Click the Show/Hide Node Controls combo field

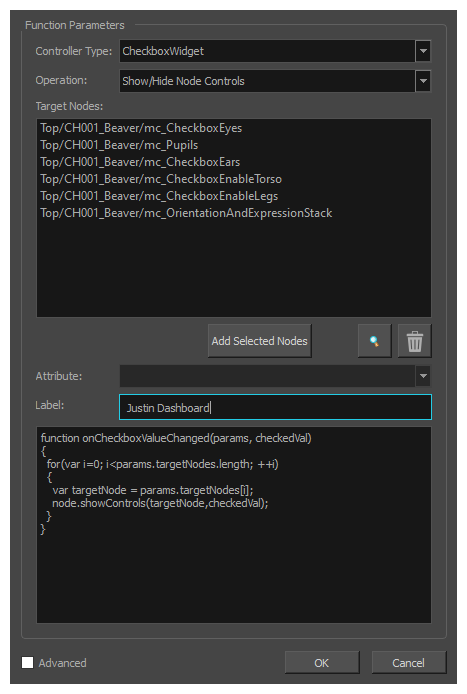(x=267, y=81)
